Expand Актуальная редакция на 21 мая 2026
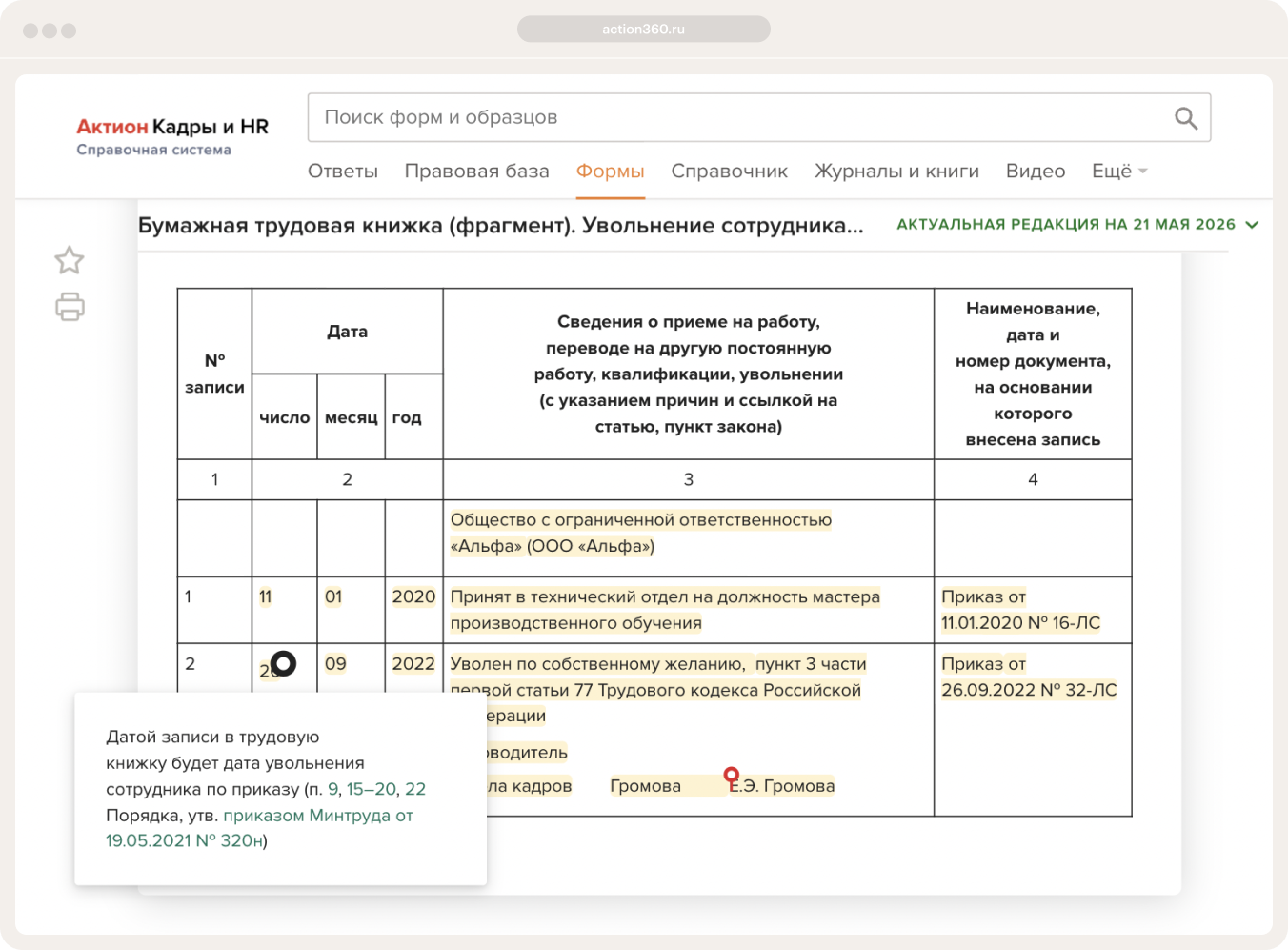The width and height of the screenshot is (1288, 950). [x=1077, y=225]
